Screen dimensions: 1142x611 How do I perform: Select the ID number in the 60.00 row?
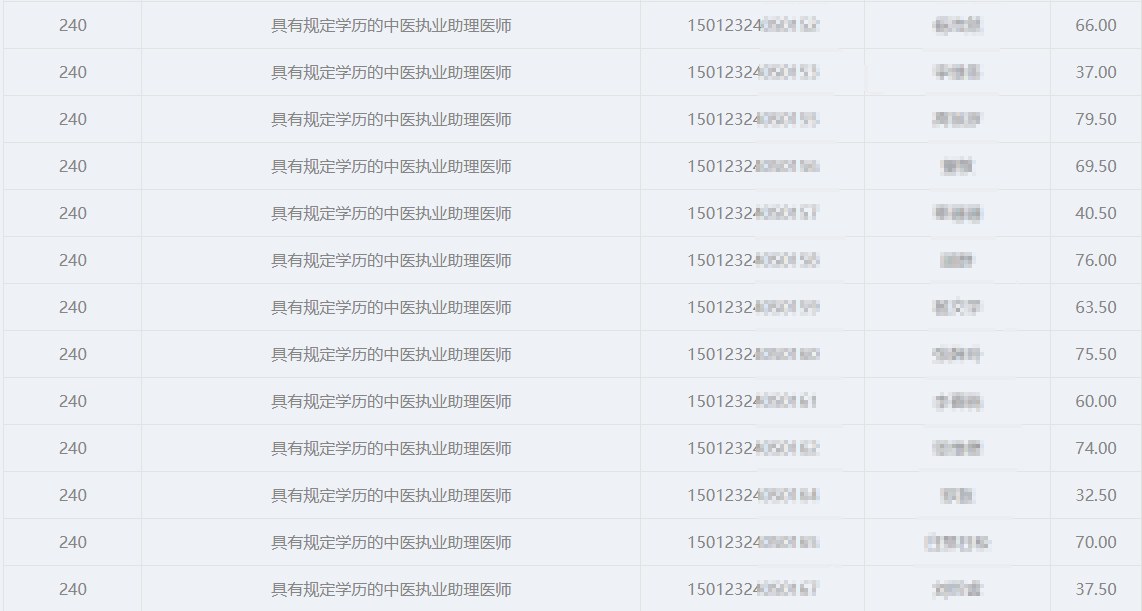click(x=752, y=401)
